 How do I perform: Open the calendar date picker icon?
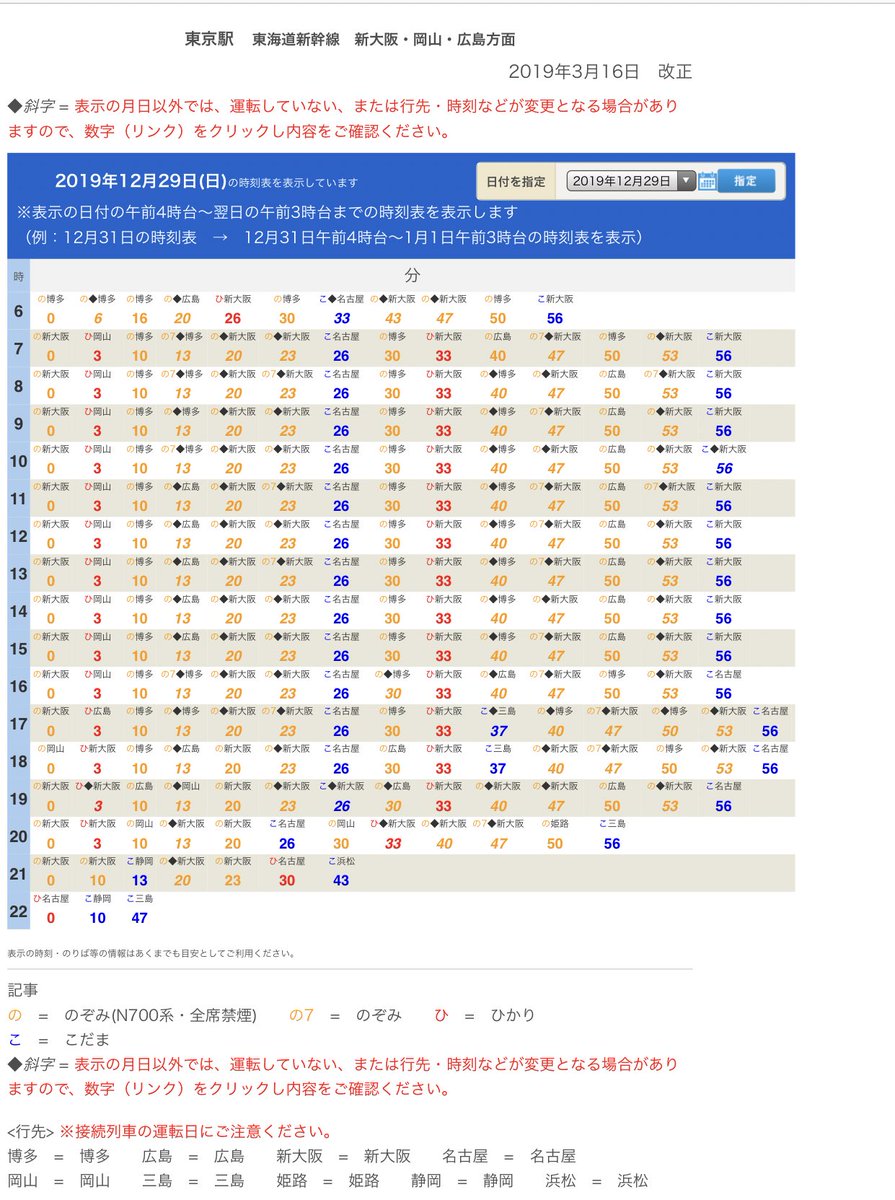point(707,181)
